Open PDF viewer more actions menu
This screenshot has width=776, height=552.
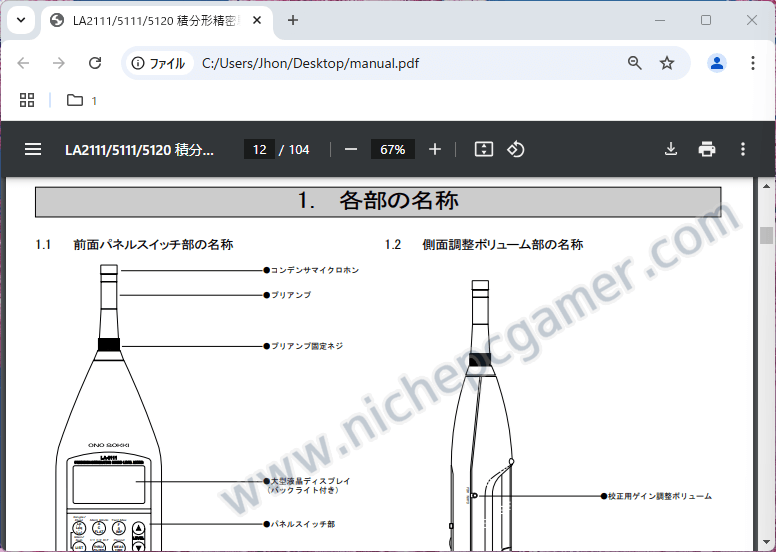[742, 150]
